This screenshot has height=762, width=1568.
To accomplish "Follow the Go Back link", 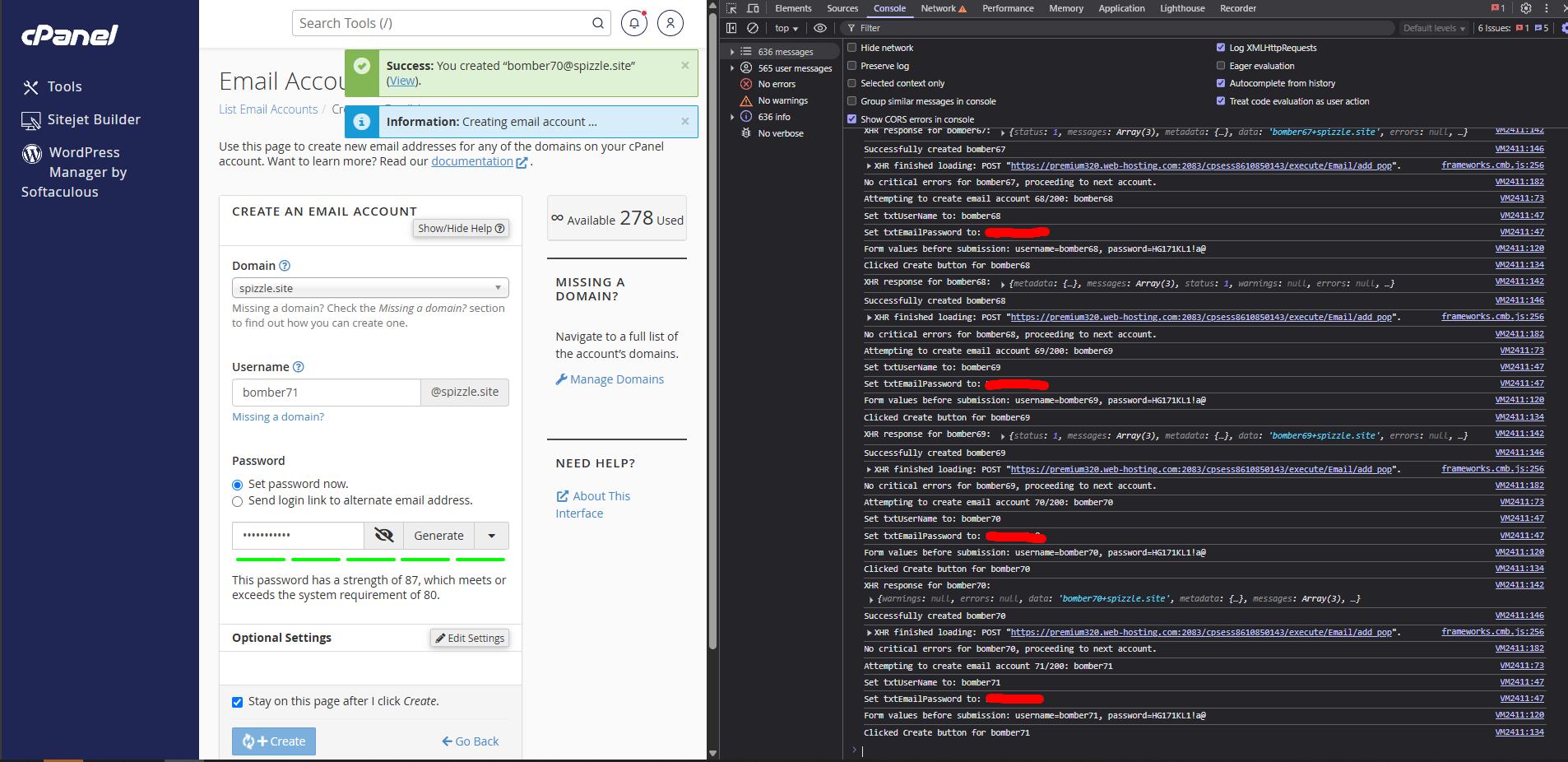I will [x=471, y=741].
